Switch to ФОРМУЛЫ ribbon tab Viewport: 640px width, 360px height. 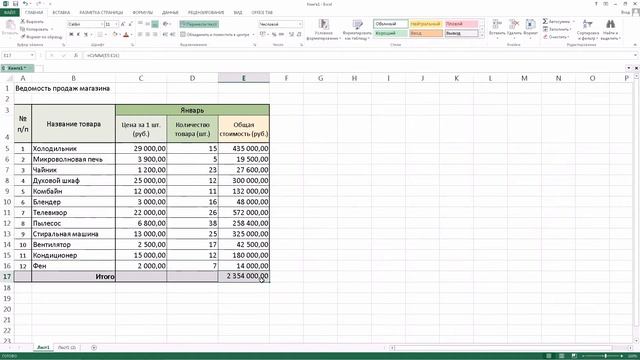point(142,12)
